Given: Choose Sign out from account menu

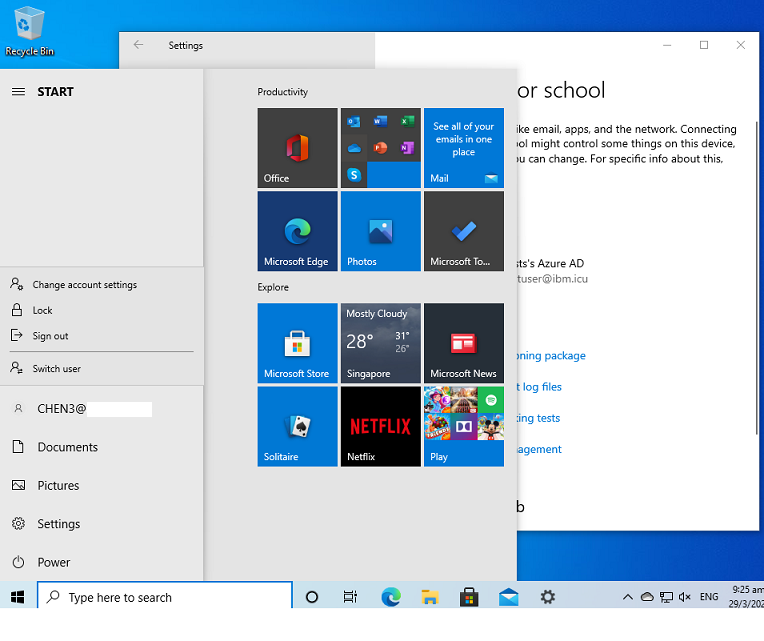Looking at the screenshot, I should 50,336.
